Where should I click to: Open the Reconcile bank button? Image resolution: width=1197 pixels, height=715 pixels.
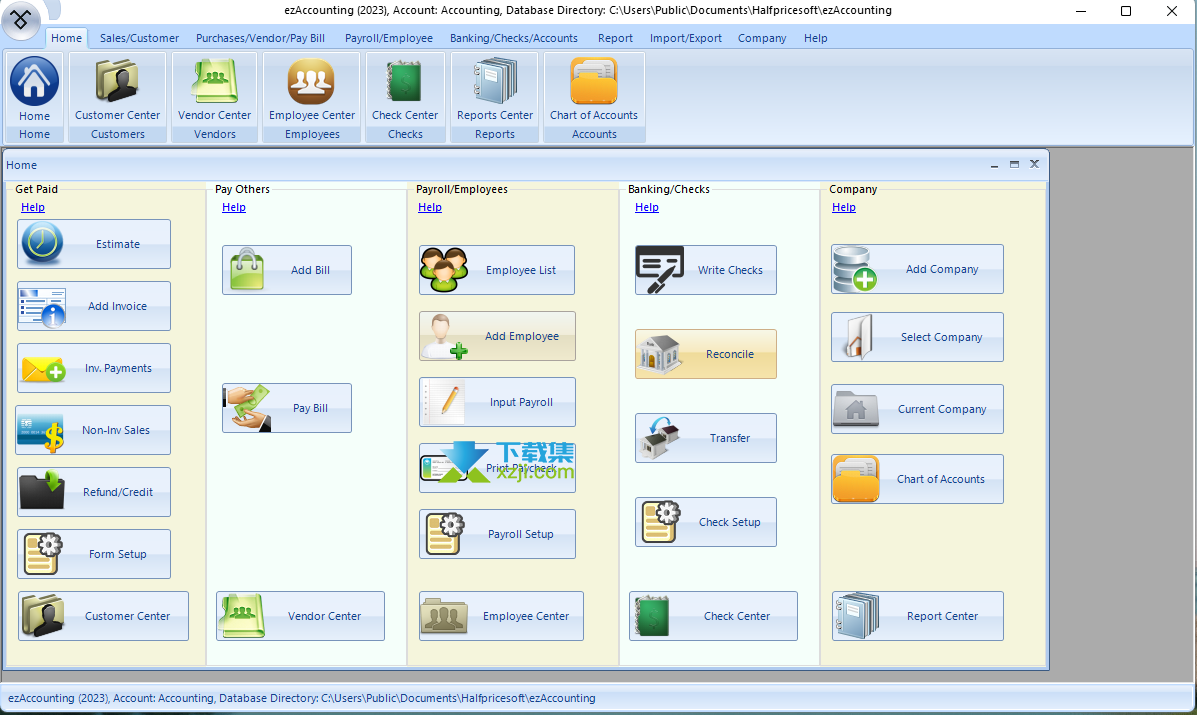(x=706, y=354)
